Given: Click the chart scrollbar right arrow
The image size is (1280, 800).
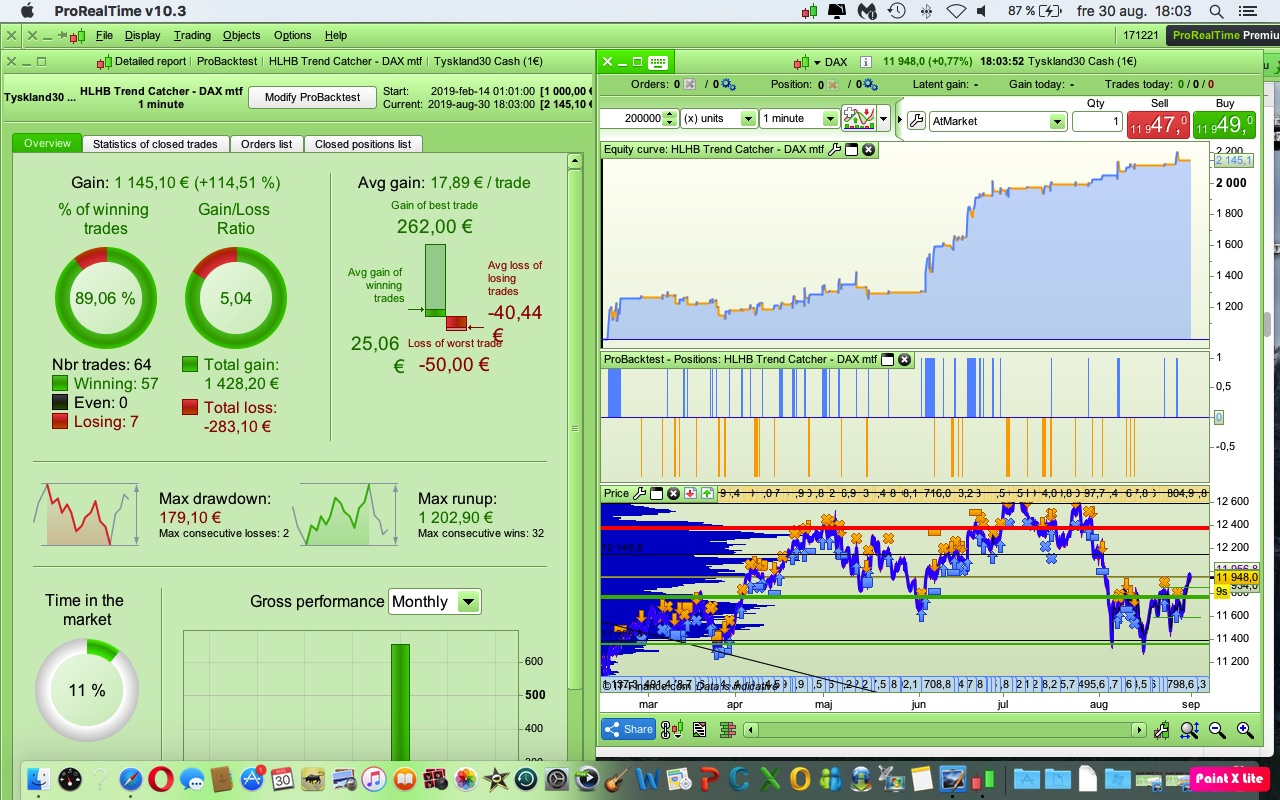Looking at the screenshot, I should [1139, 730].
